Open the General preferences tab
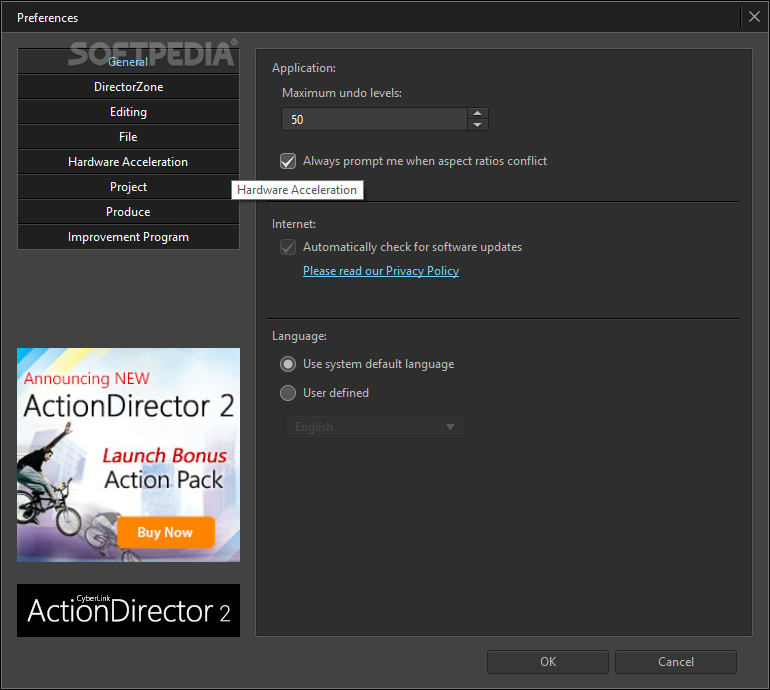The height and width of the screenshot is (690, 770). (128, 61)
